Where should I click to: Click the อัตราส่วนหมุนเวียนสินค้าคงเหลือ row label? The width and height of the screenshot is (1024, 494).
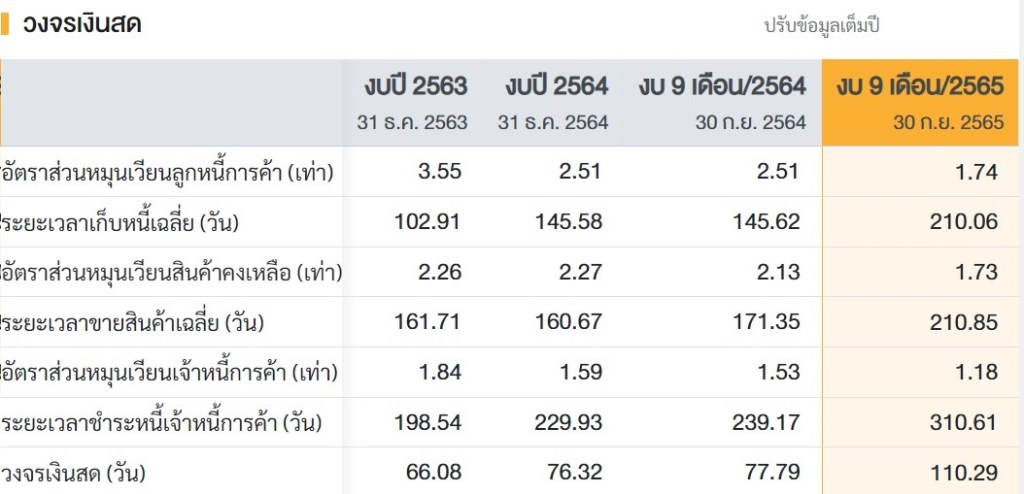point(170,272)
